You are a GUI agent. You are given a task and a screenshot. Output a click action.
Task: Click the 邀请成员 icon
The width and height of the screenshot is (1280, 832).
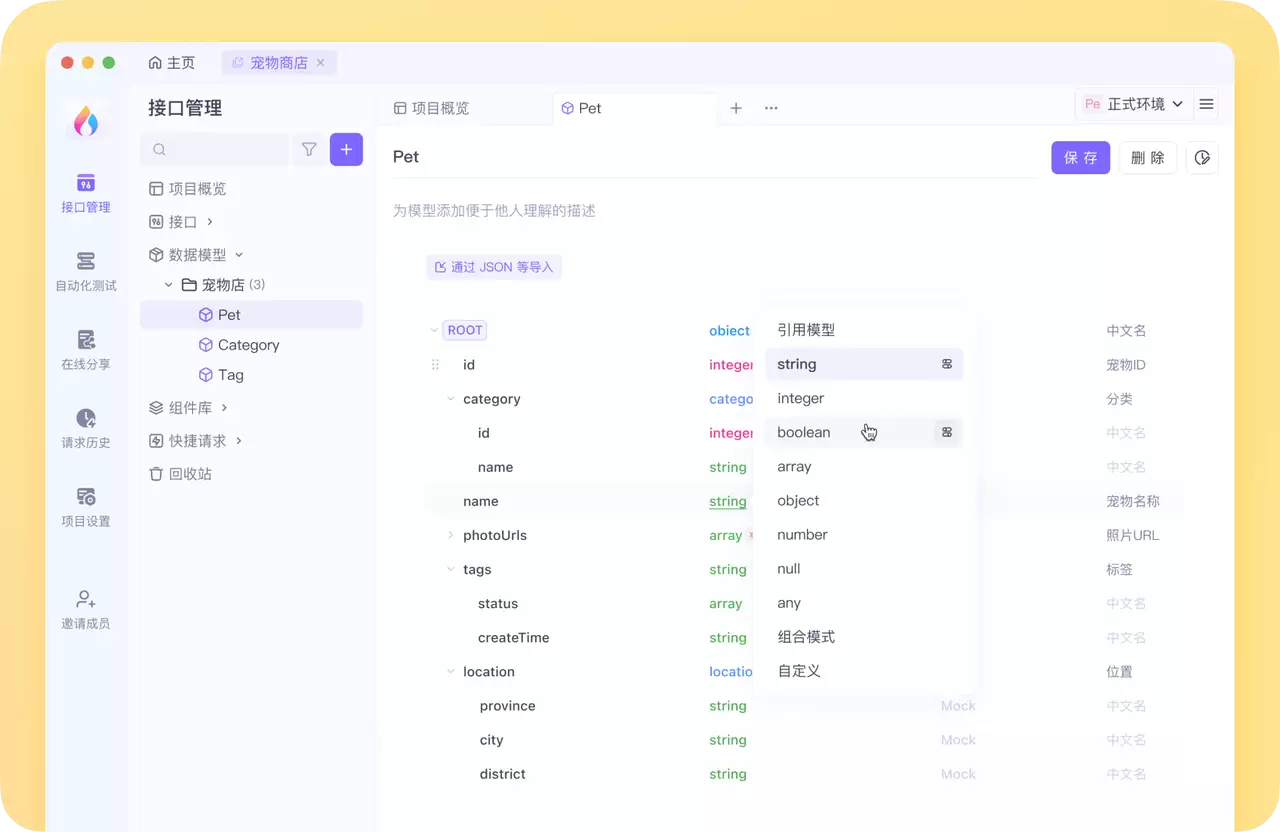pyautogui.click(x=86, y=599)
